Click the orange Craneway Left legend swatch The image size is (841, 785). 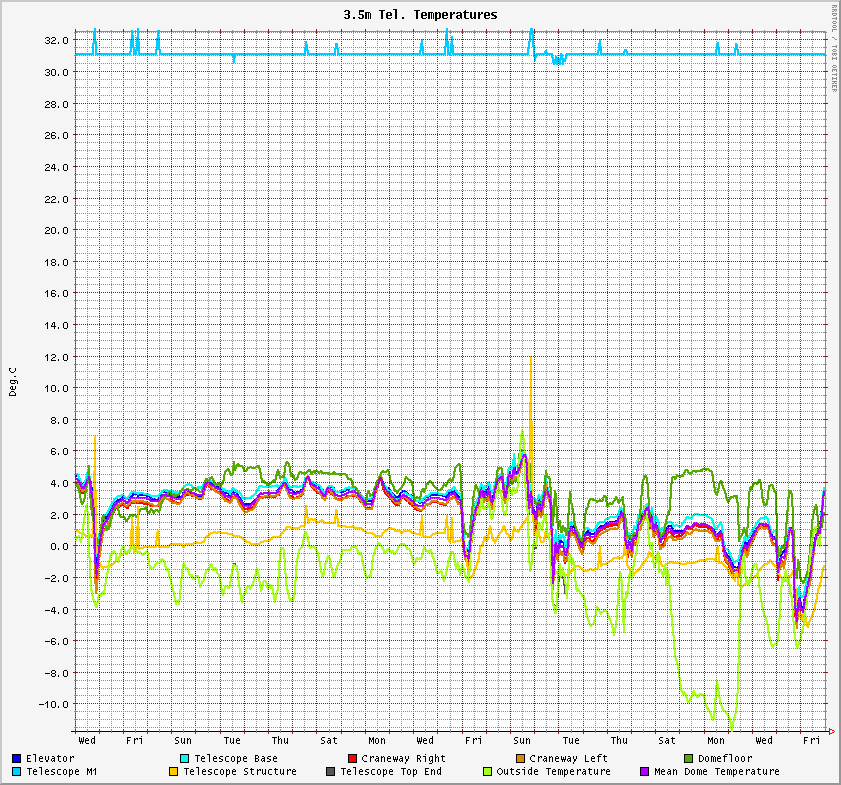coord(520,759)
